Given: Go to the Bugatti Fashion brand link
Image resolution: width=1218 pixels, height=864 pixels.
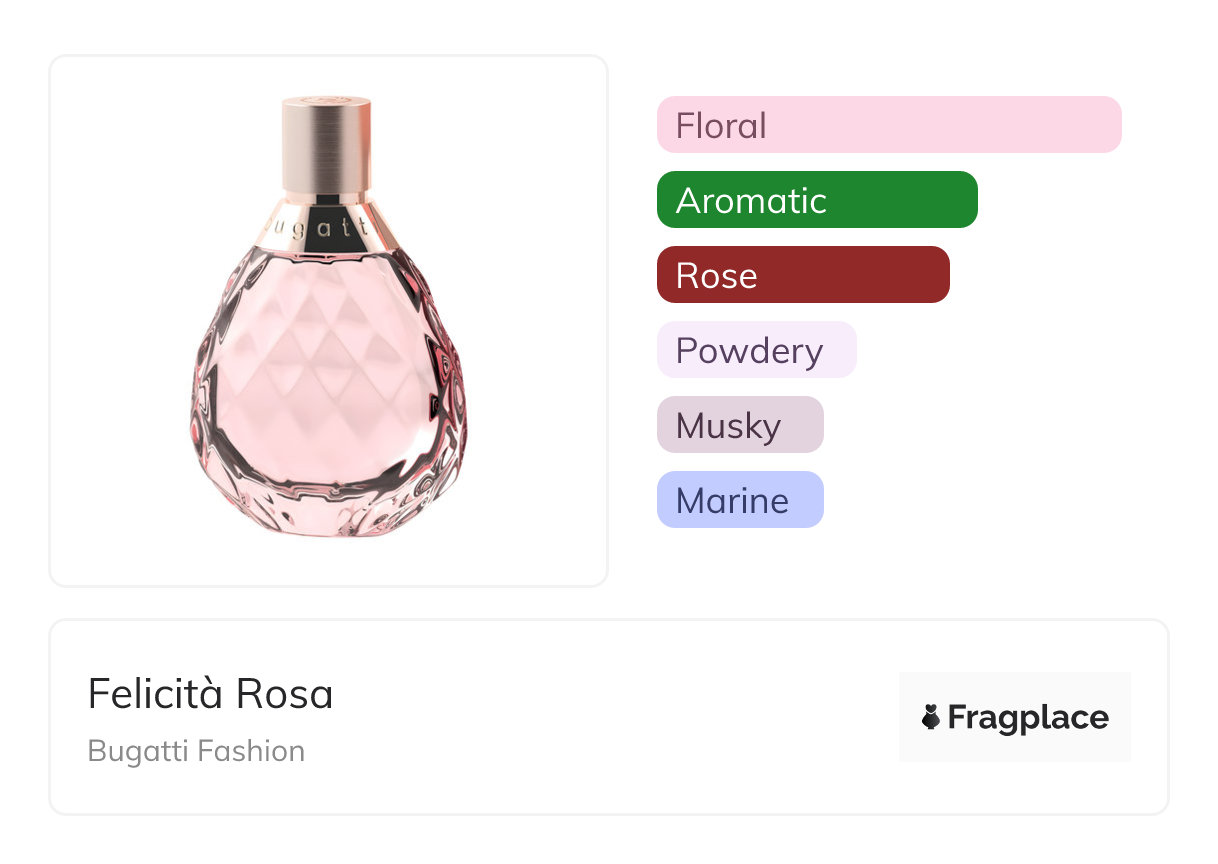Looking at the screenshot, I should point(196,751).
